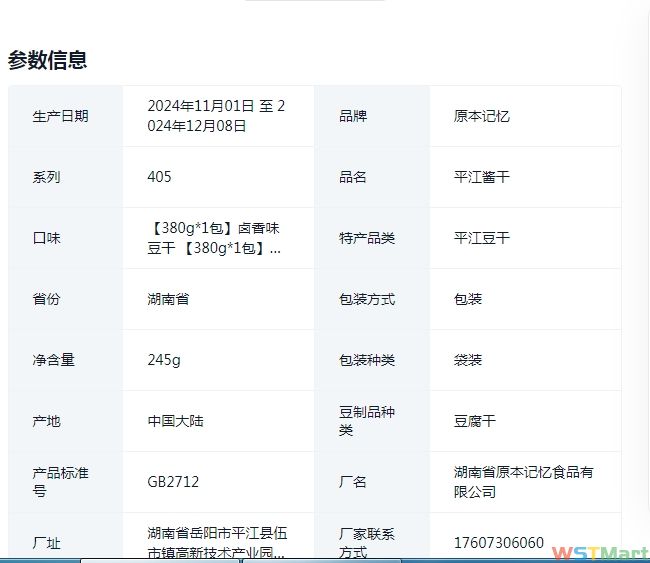Click the 包装方式 label cell
Image resolution: width=650 pixels, height=563 pixels.
[x=367, y=299]
